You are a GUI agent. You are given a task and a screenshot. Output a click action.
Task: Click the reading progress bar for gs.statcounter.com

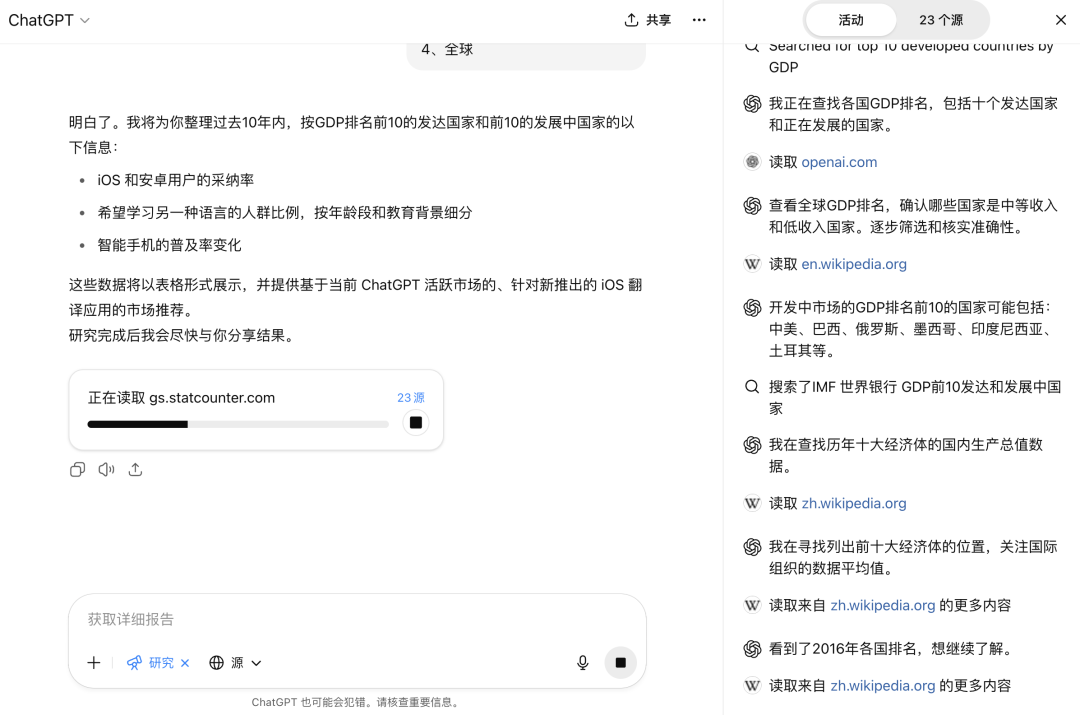(x=236, y=423)
